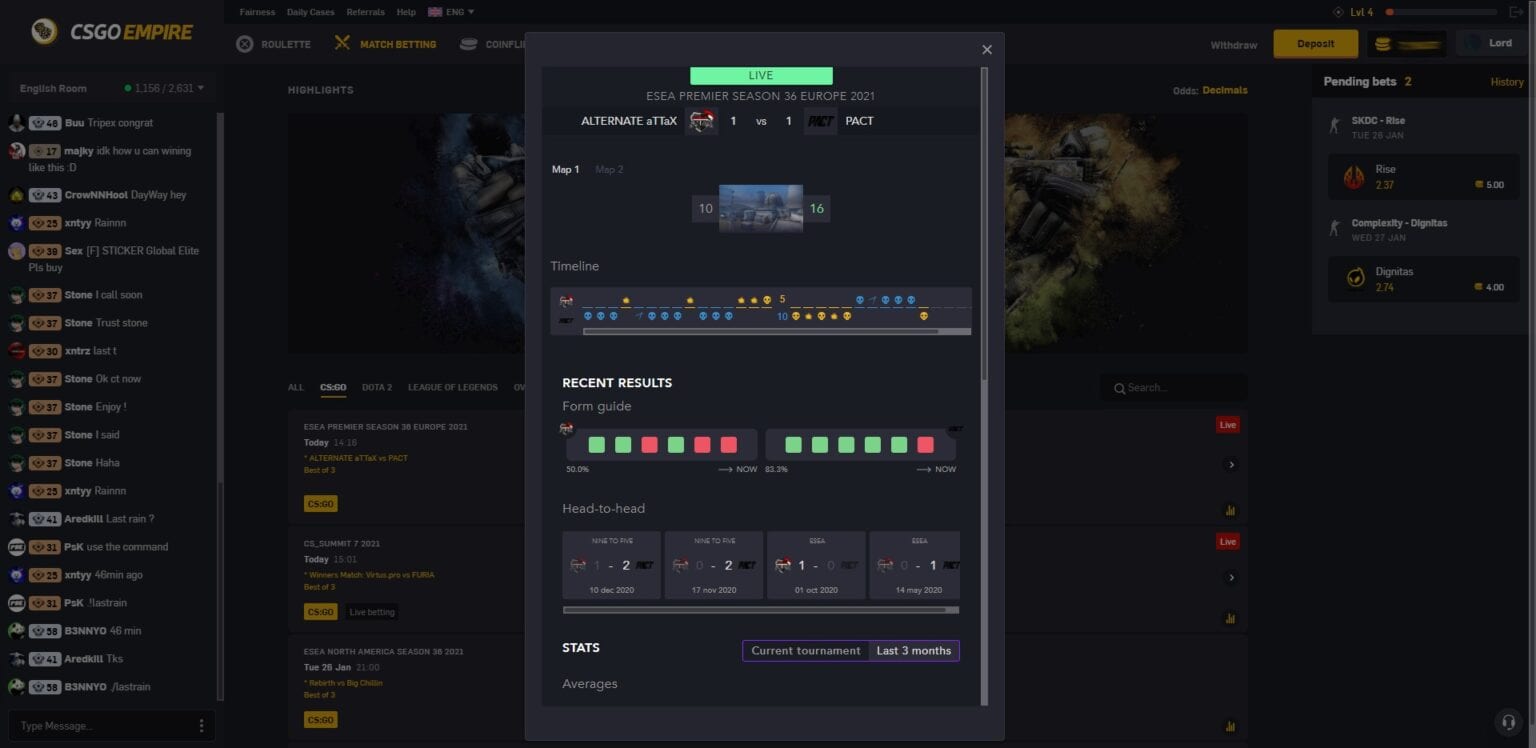Click the PACT icon above its form guide
1536x748 pixels.
click(955, 428)
